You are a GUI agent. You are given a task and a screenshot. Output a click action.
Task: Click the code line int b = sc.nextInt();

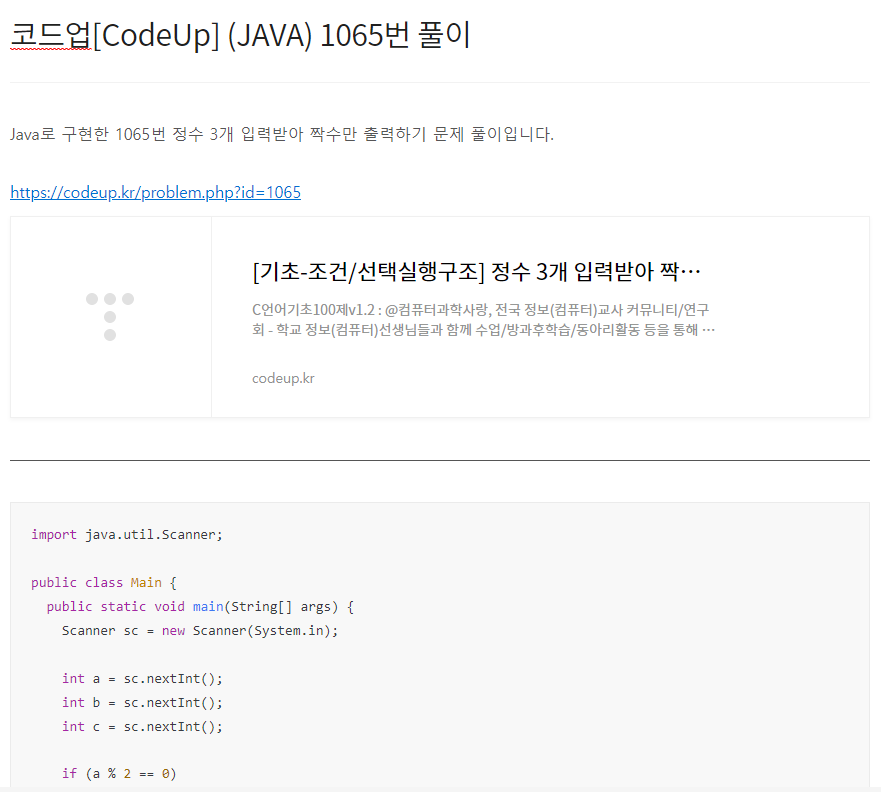pos(142,703)
